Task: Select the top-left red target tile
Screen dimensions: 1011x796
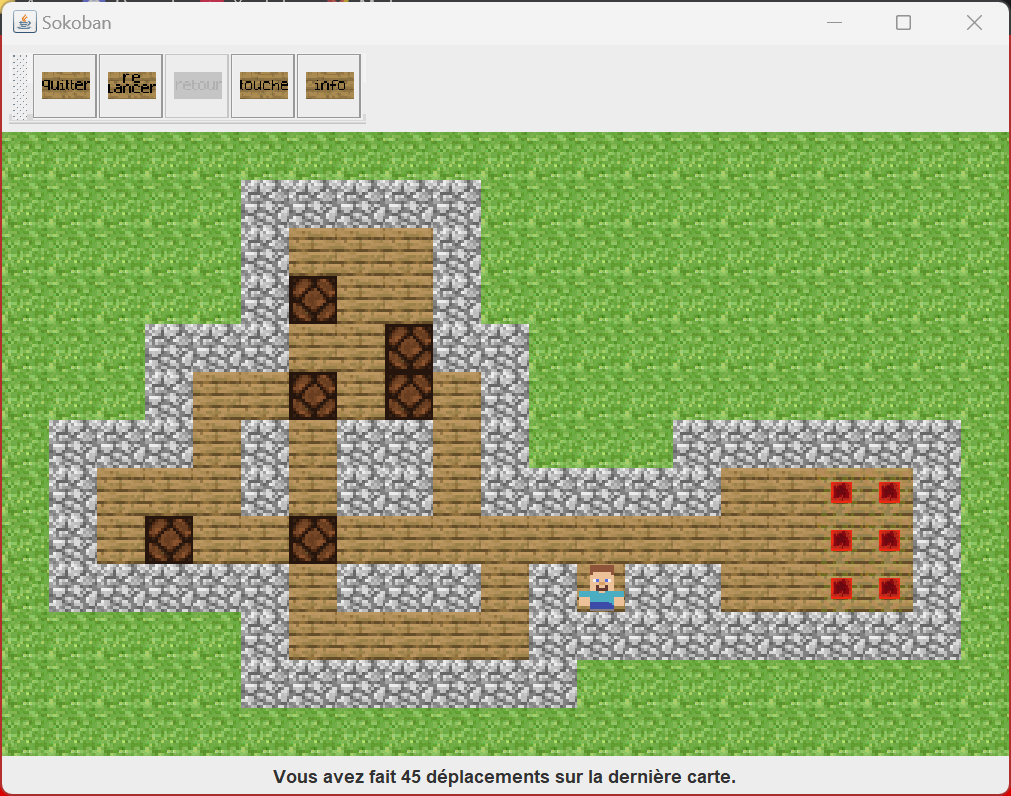Action: pyautogui.click(x=841, y=492)
